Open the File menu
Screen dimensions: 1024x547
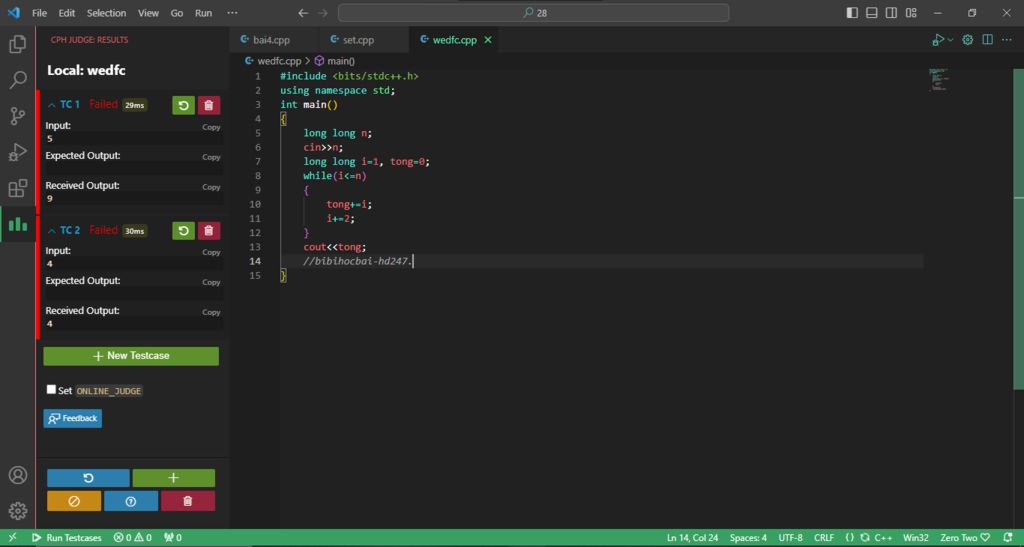[x=39, y=13]
